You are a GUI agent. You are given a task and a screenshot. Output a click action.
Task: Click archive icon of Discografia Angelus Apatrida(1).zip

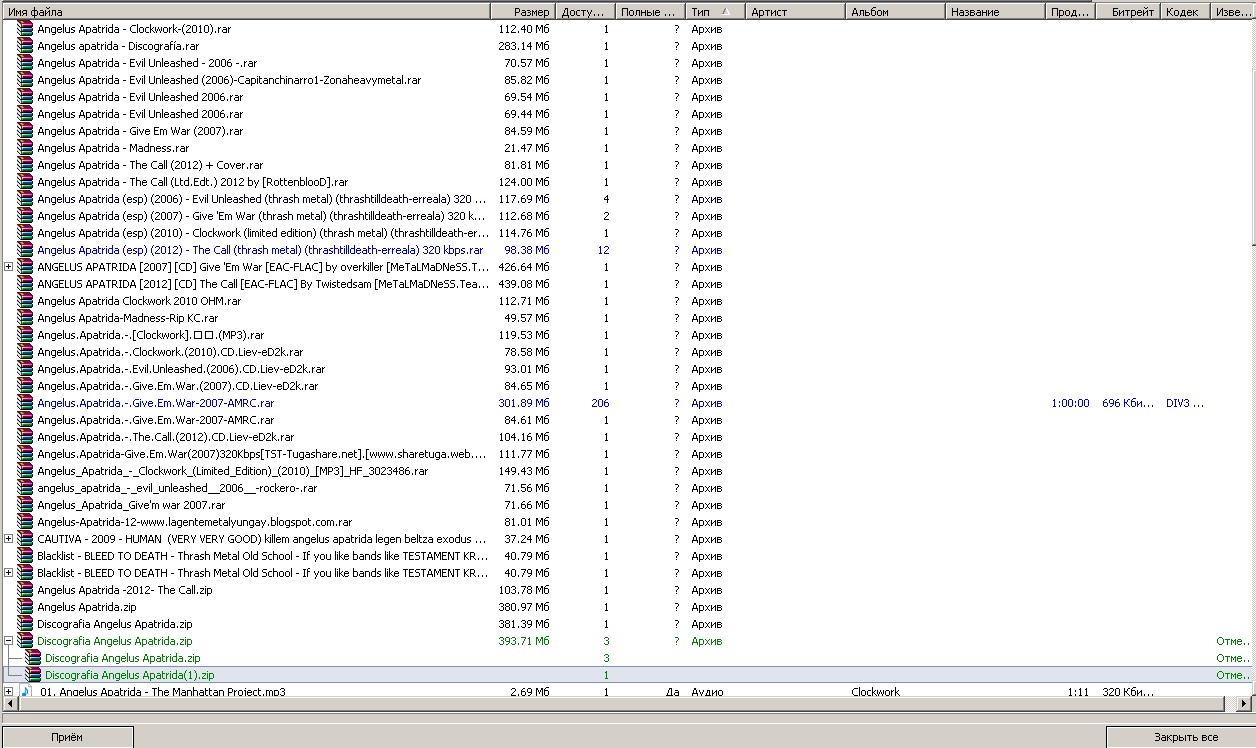(33, 675)
